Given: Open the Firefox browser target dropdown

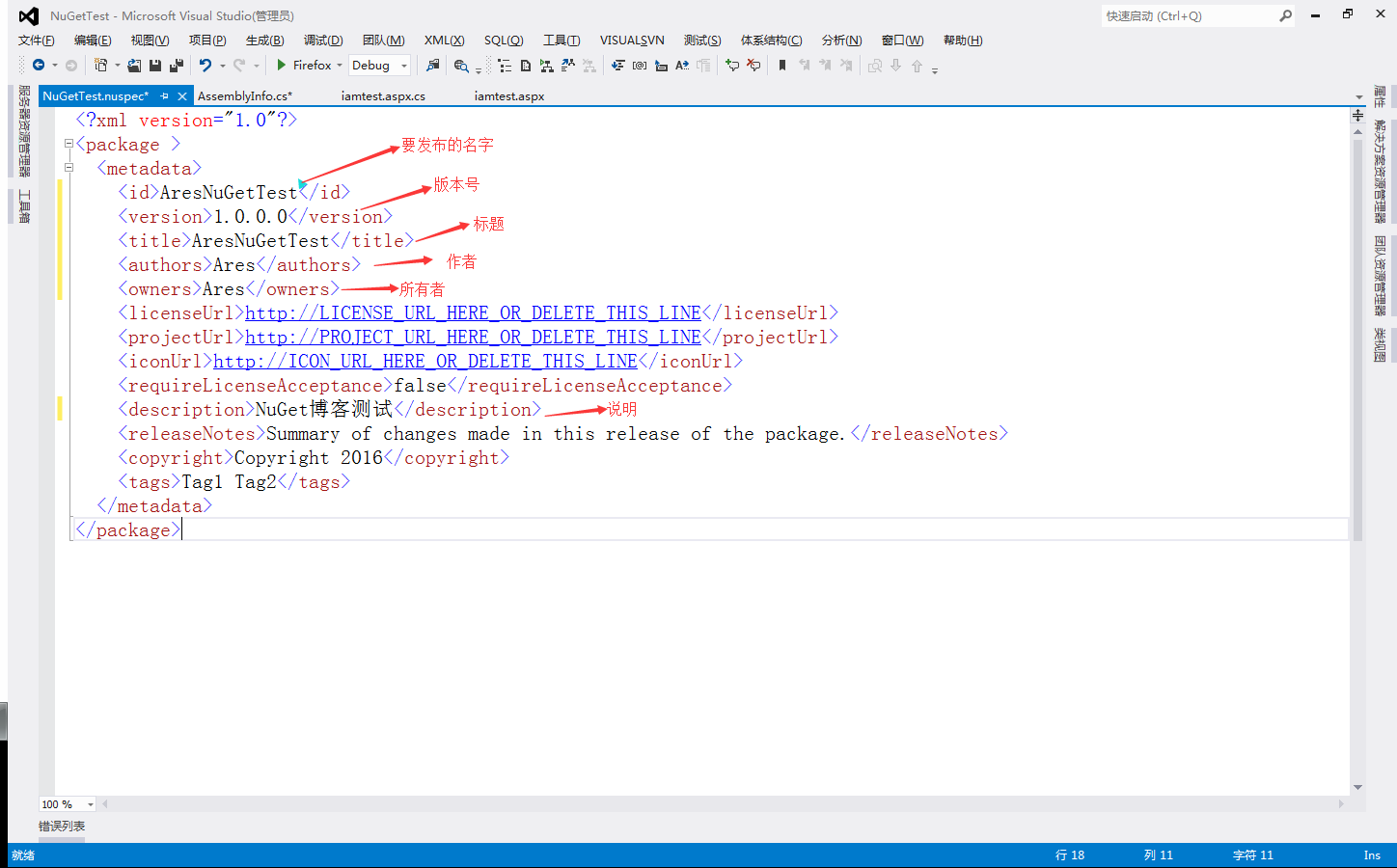Looking at the screenshot, I should 340,66.
